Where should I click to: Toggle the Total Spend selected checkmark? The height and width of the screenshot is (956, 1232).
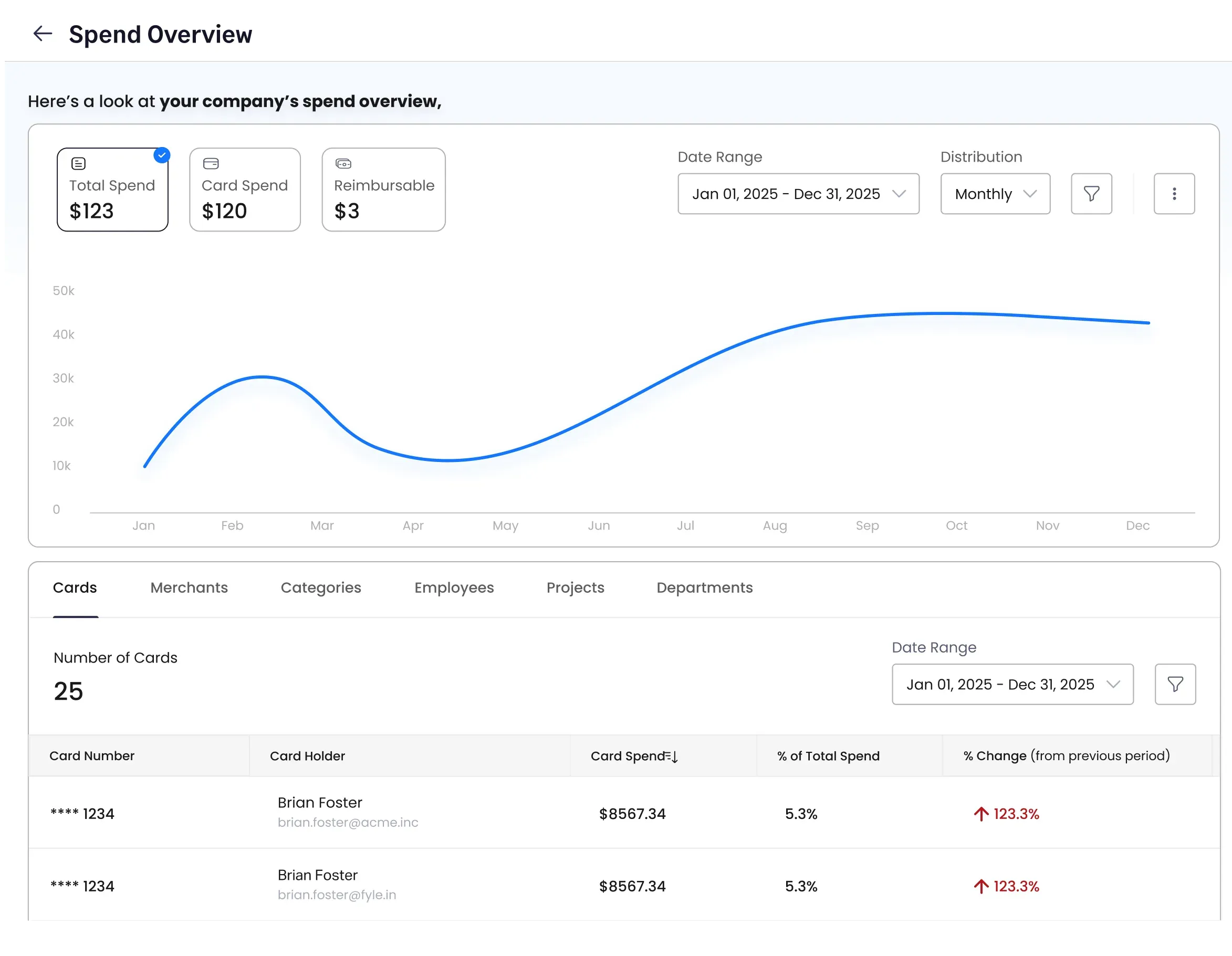pyautogui.click(x=162, y=155)
